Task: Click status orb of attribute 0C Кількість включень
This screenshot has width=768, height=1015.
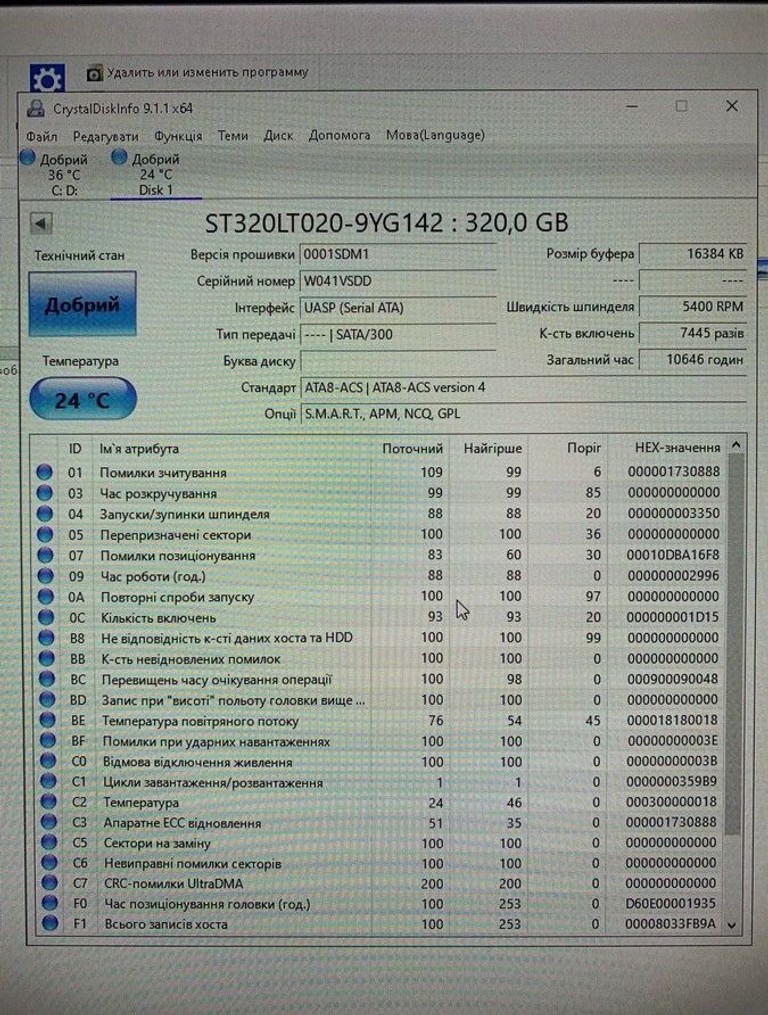Action: (x=46, y=618)
